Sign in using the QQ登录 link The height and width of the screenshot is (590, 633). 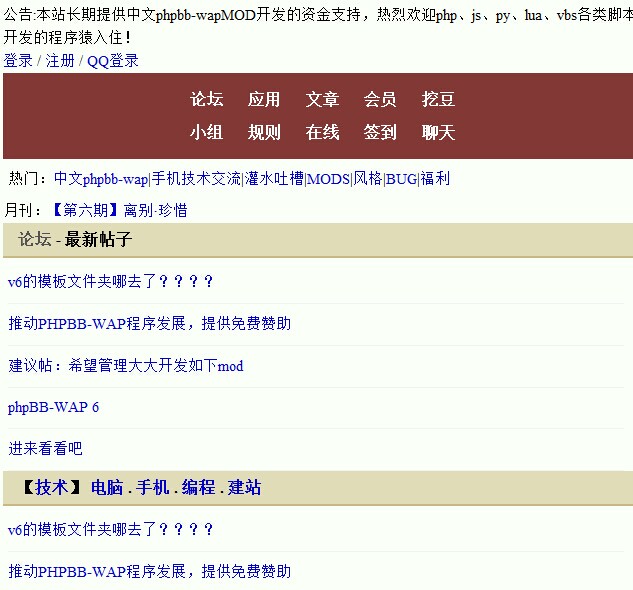coord(112,61)
